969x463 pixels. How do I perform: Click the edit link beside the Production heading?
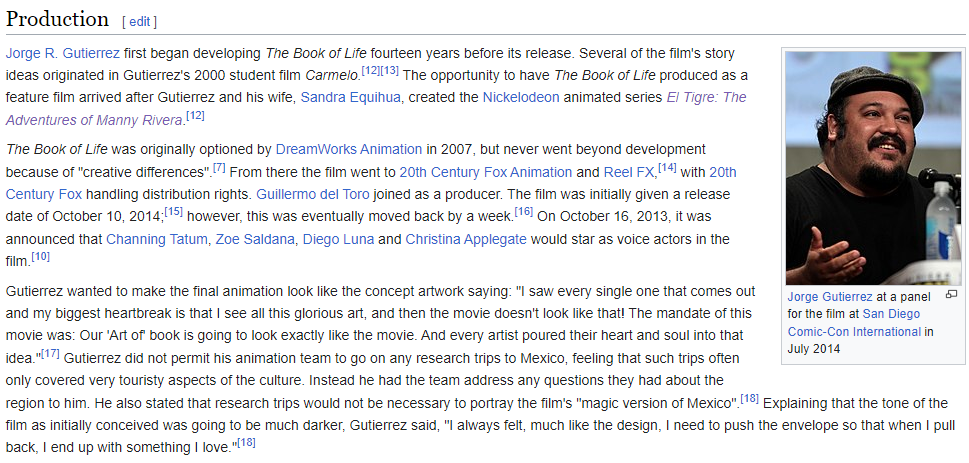(x=139, y=21)
